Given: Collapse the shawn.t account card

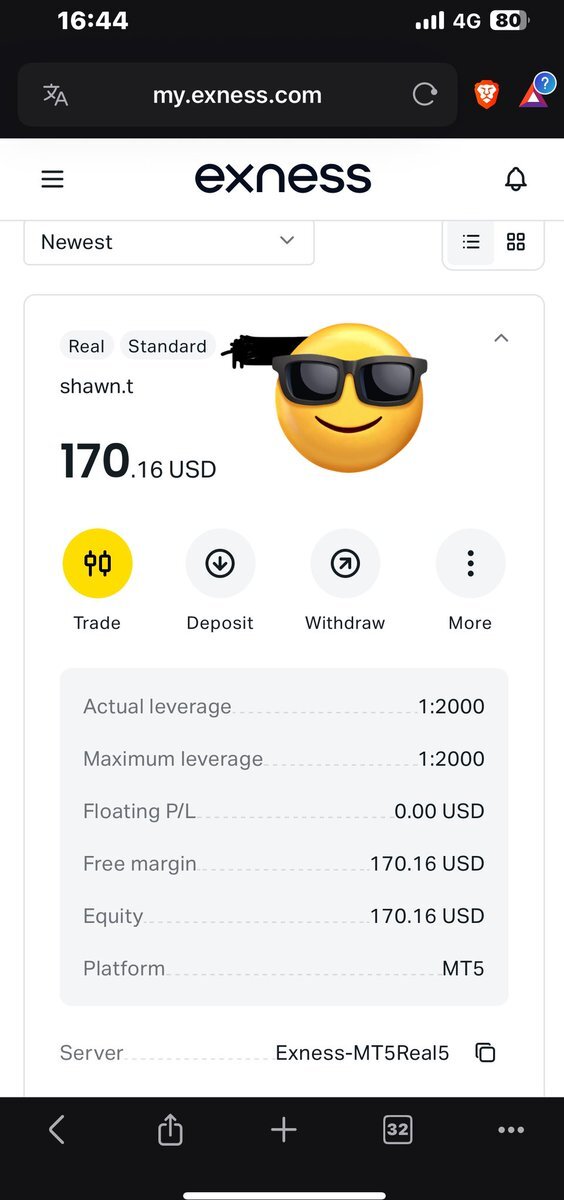Looking at the screenshot, I should (501, 338).
